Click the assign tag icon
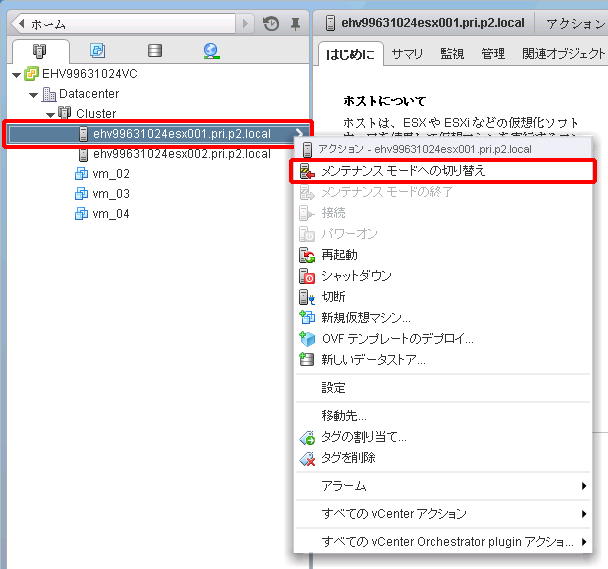 click(307, 438)
